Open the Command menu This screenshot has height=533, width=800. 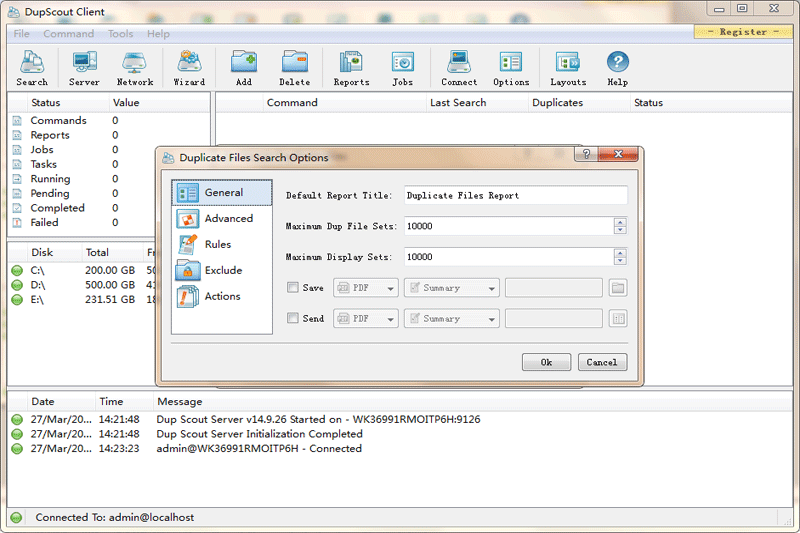(68, 34)
